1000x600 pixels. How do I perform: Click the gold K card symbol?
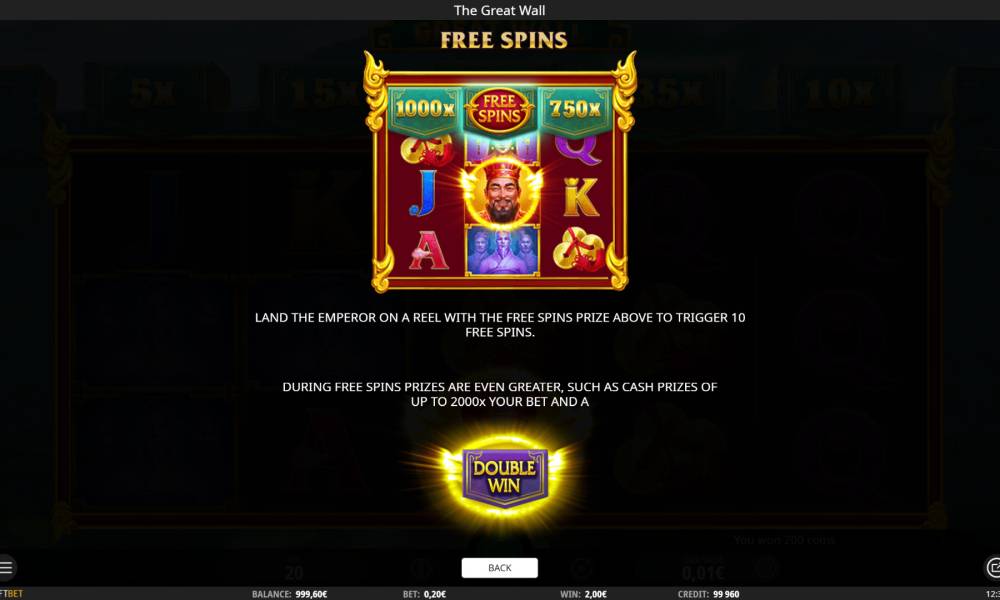[x=580, y=196]
